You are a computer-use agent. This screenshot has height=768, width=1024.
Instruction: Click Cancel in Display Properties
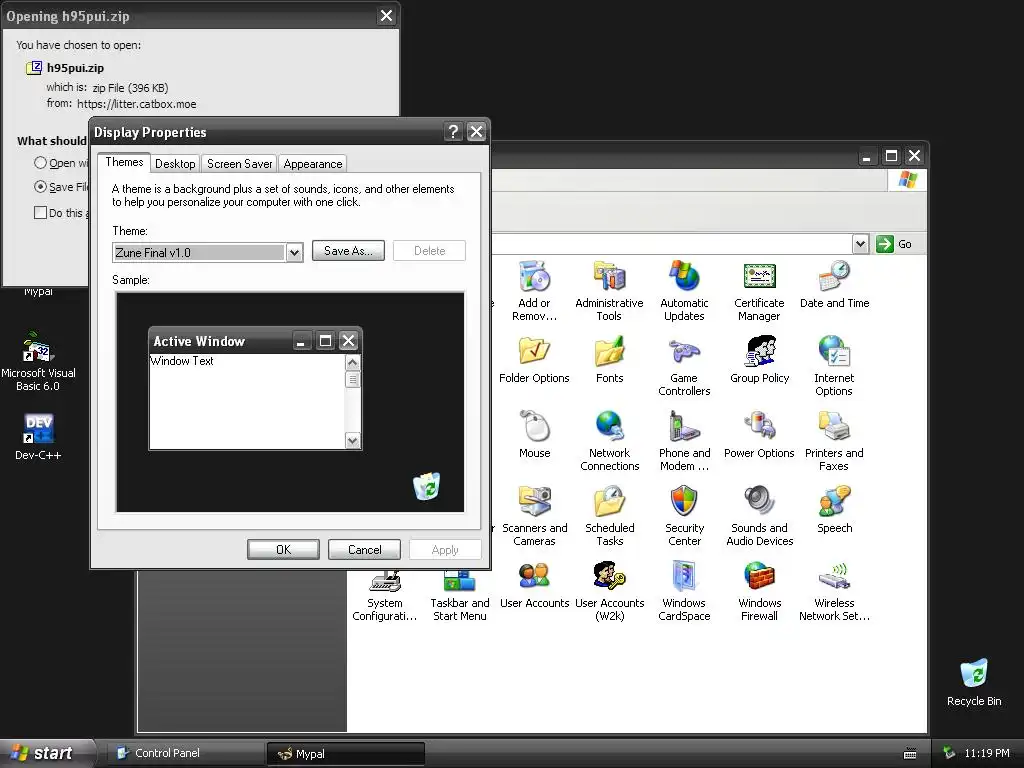point(364,550)
